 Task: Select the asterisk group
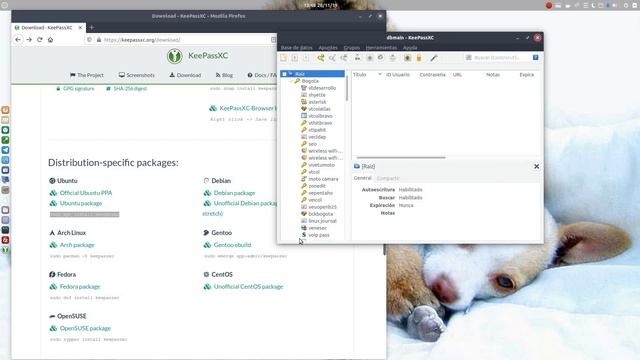coord(317,102)
